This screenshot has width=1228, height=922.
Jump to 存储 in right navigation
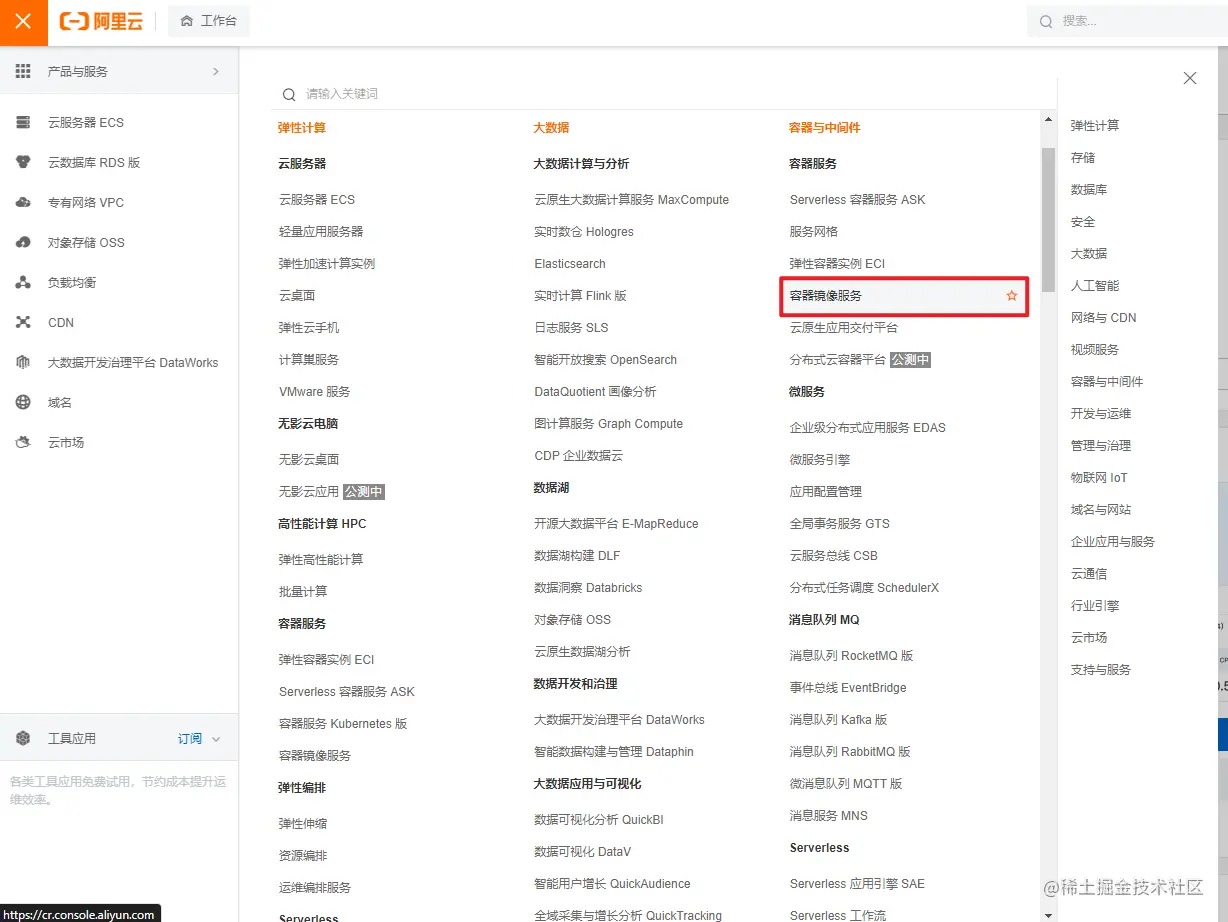1083,158
